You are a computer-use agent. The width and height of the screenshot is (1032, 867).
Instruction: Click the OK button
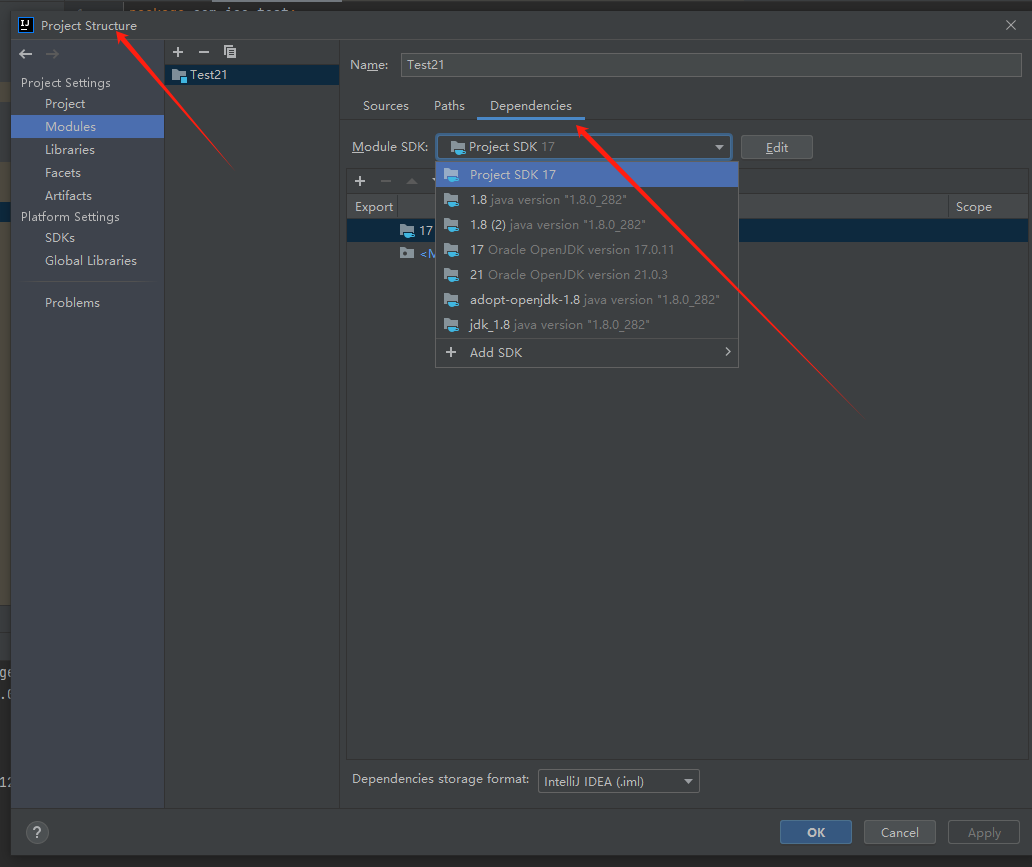[x=815, y=833]
